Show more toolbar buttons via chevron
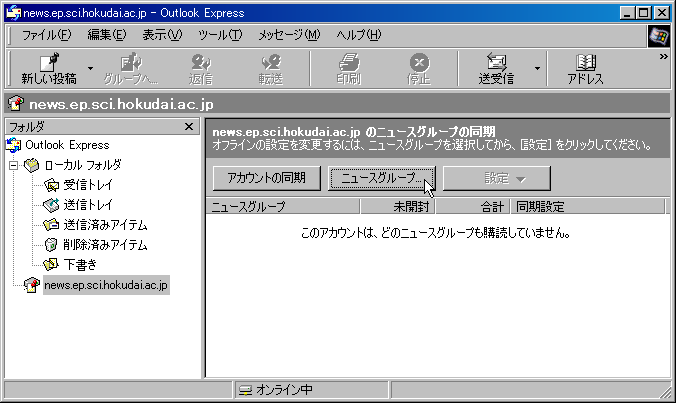Screen dimensions: 676x403 tap(663, 56)
